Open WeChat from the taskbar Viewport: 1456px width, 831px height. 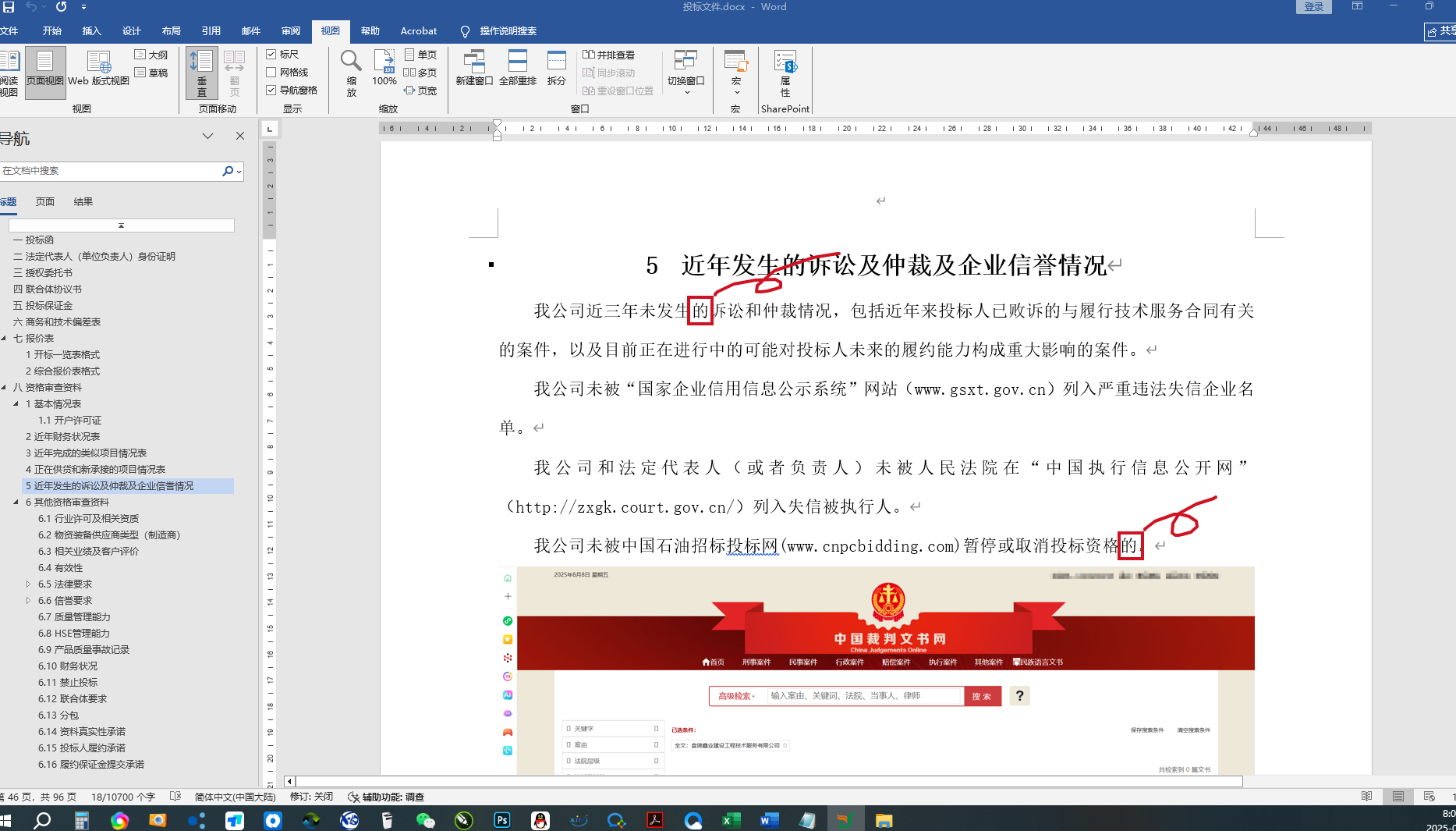[x=426, y=820]
